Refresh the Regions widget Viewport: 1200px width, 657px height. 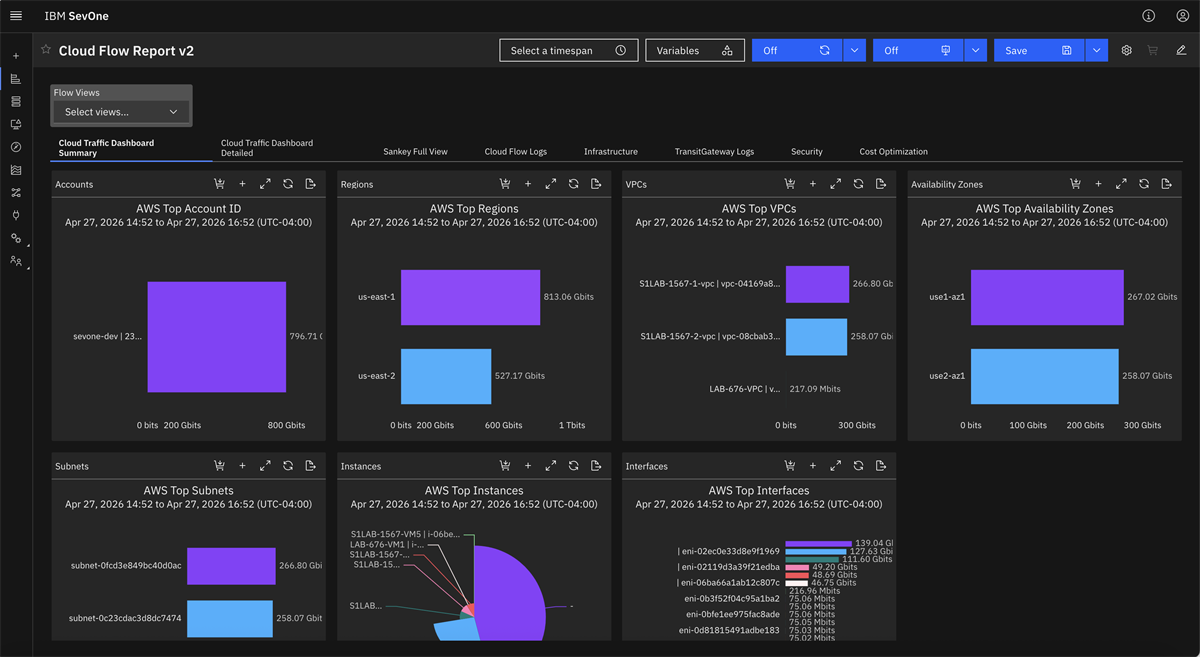point(574,184)
